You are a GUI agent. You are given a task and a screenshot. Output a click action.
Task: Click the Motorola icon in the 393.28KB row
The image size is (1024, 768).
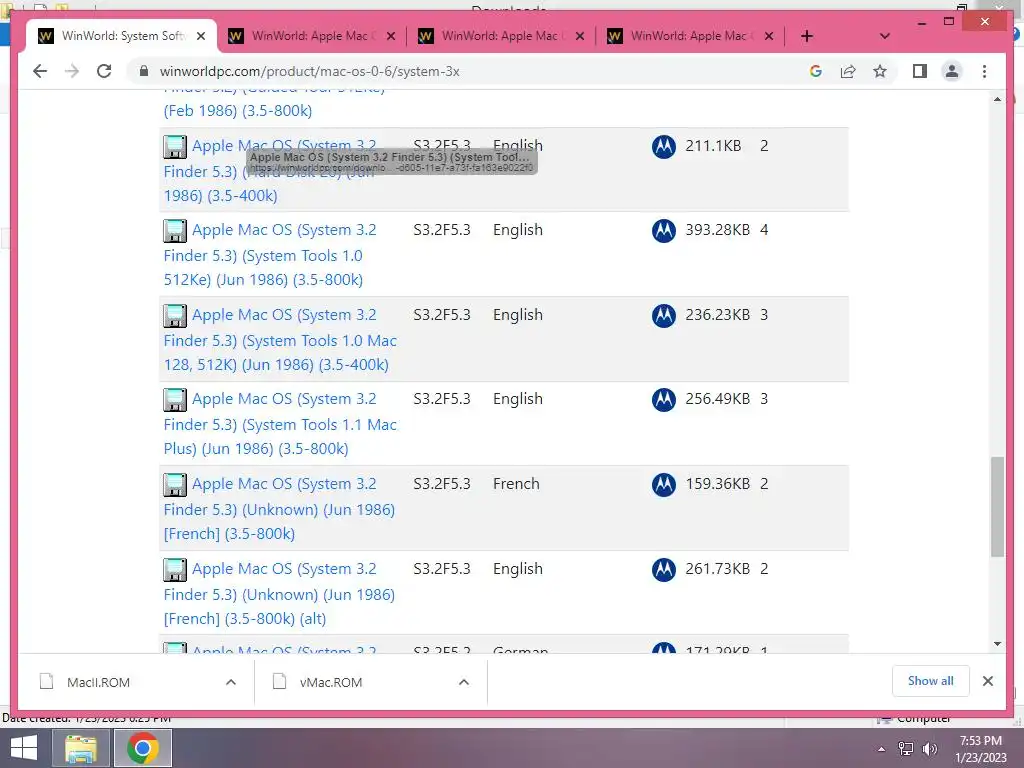pos(664,231)
